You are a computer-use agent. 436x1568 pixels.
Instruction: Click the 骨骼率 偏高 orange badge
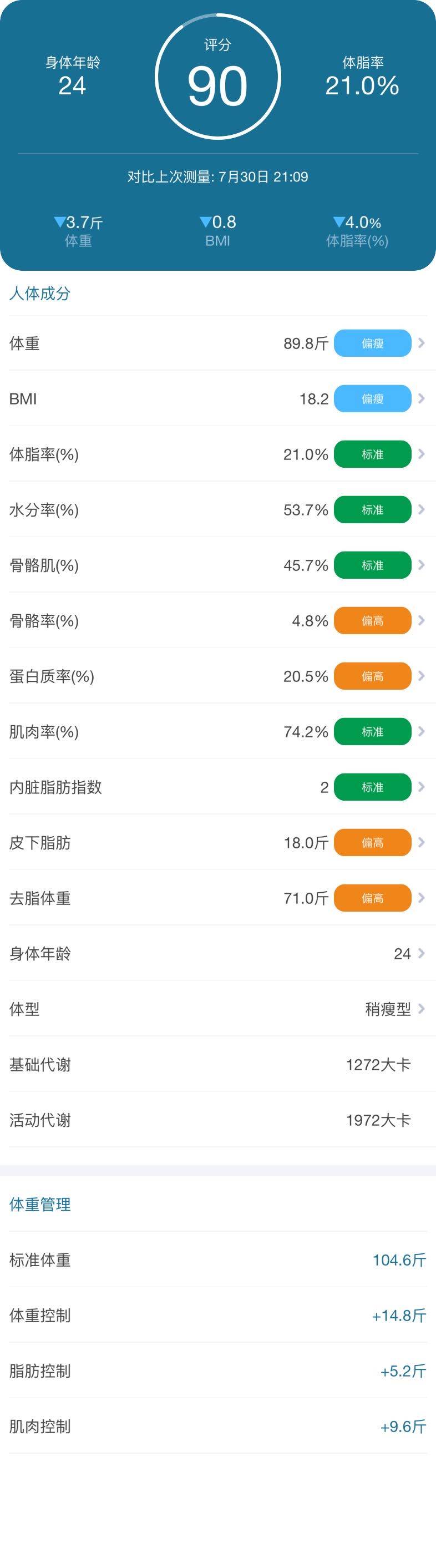(372, 621)
